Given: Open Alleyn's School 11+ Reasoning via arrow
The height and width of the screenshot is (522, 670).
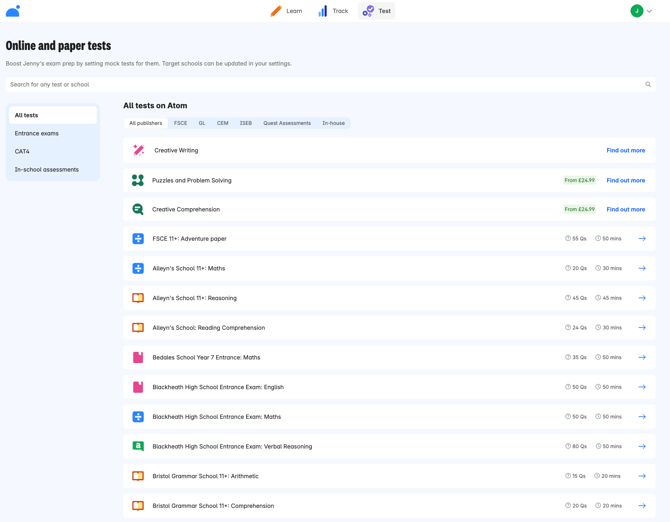Looking at the screenshot, I should tap(642, 298).
